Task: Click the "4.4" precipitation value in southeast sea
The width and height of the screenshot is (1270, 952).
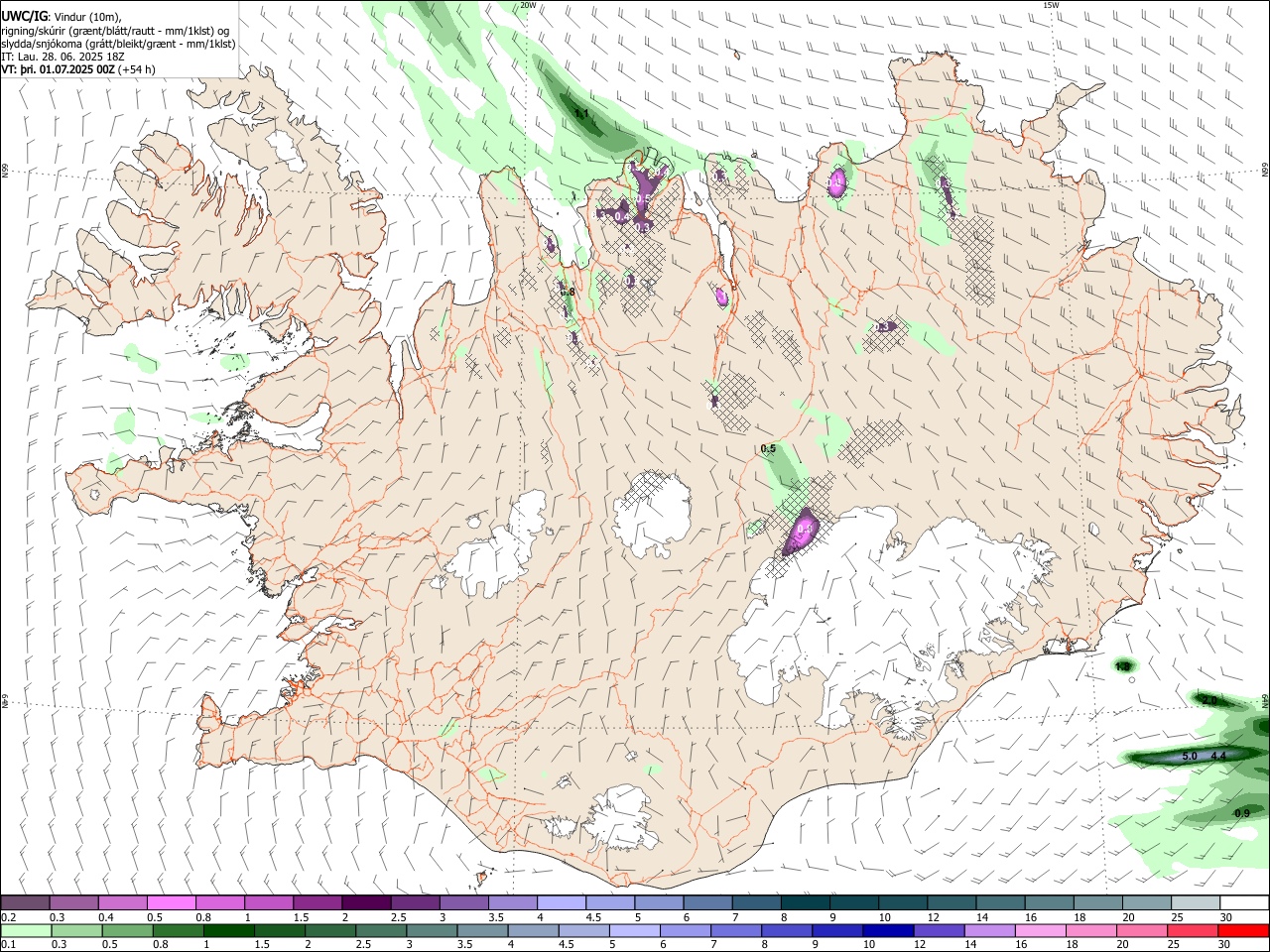Action: click(x=1219, y=757)
